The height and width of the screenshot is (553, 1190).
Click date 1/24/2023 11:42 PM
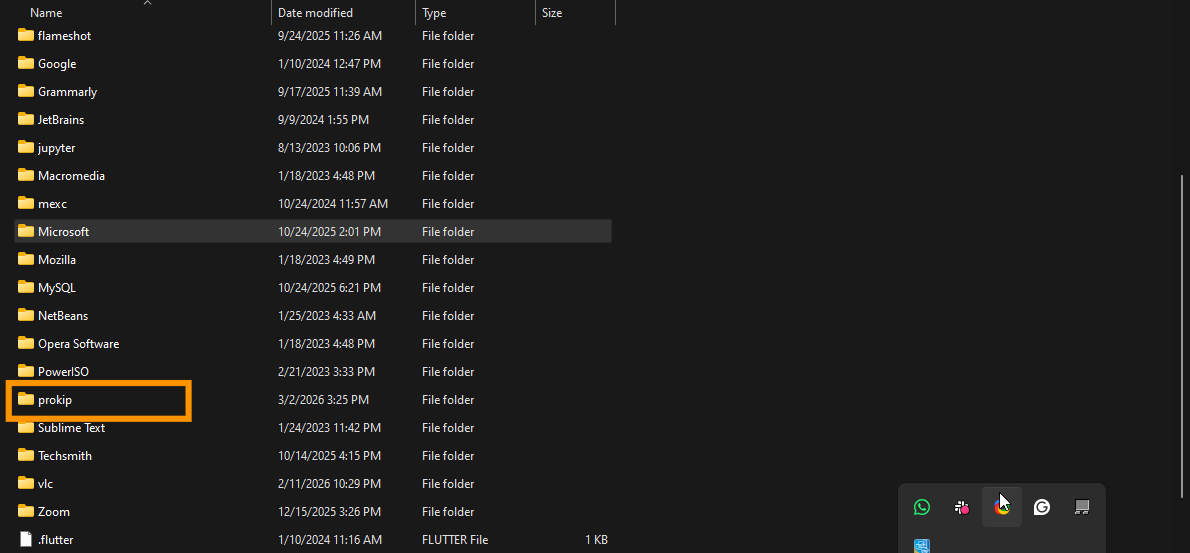329,428
